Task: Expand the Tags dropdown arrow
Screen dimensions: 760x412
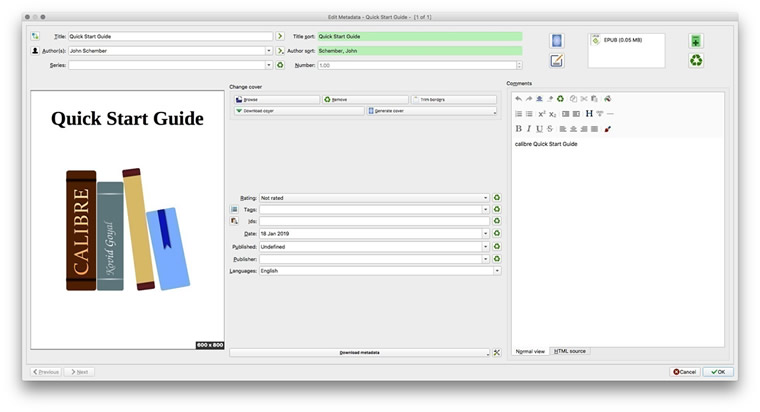Action: click(485, 209)
